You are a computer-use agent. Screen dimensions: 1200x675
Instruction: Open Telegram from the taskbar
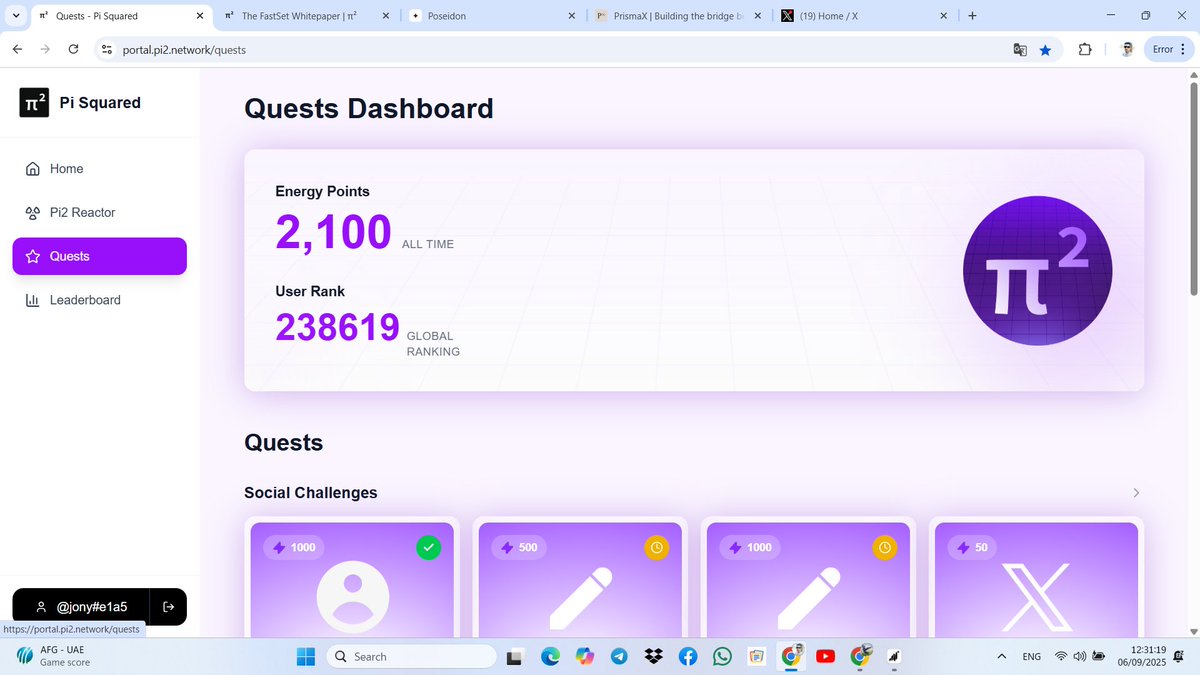619,657
